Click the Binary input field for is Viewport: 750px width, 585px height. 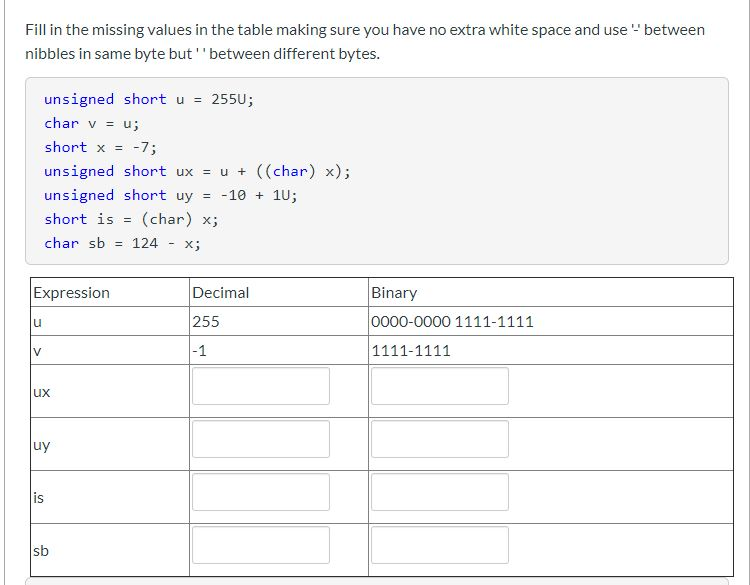click(440, 492)
